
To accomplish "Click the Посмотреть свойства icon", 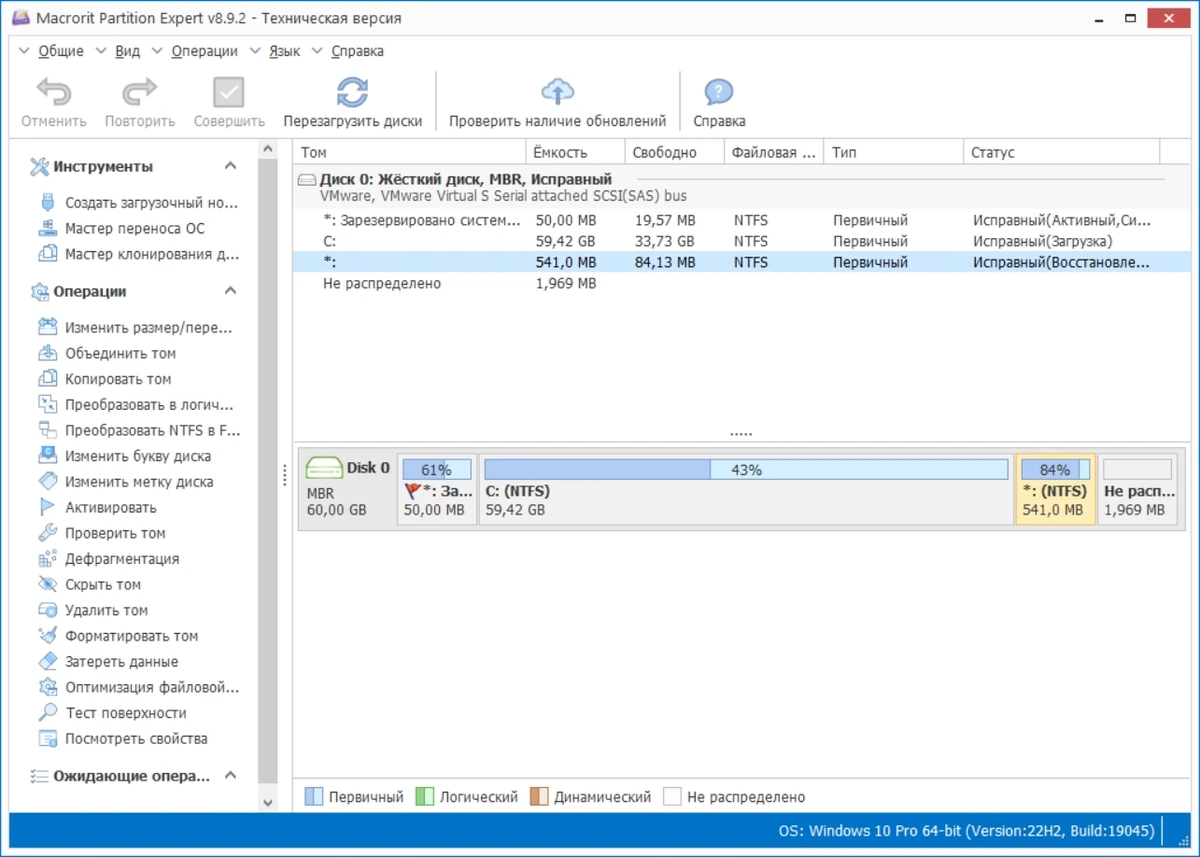I will pos(47,739).
